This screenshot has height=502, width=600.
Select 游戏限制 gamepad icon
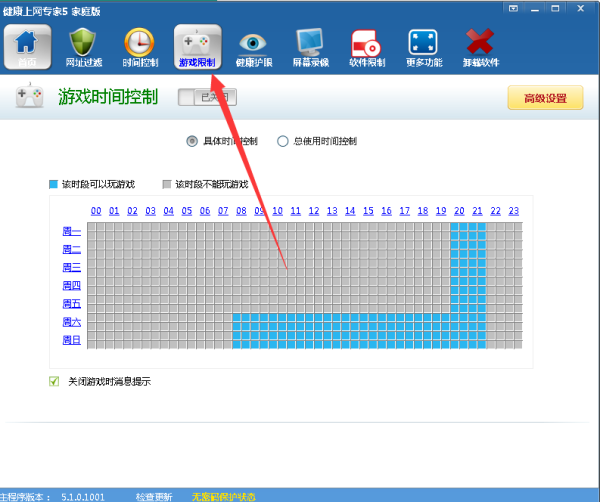[x=197, y=47]
